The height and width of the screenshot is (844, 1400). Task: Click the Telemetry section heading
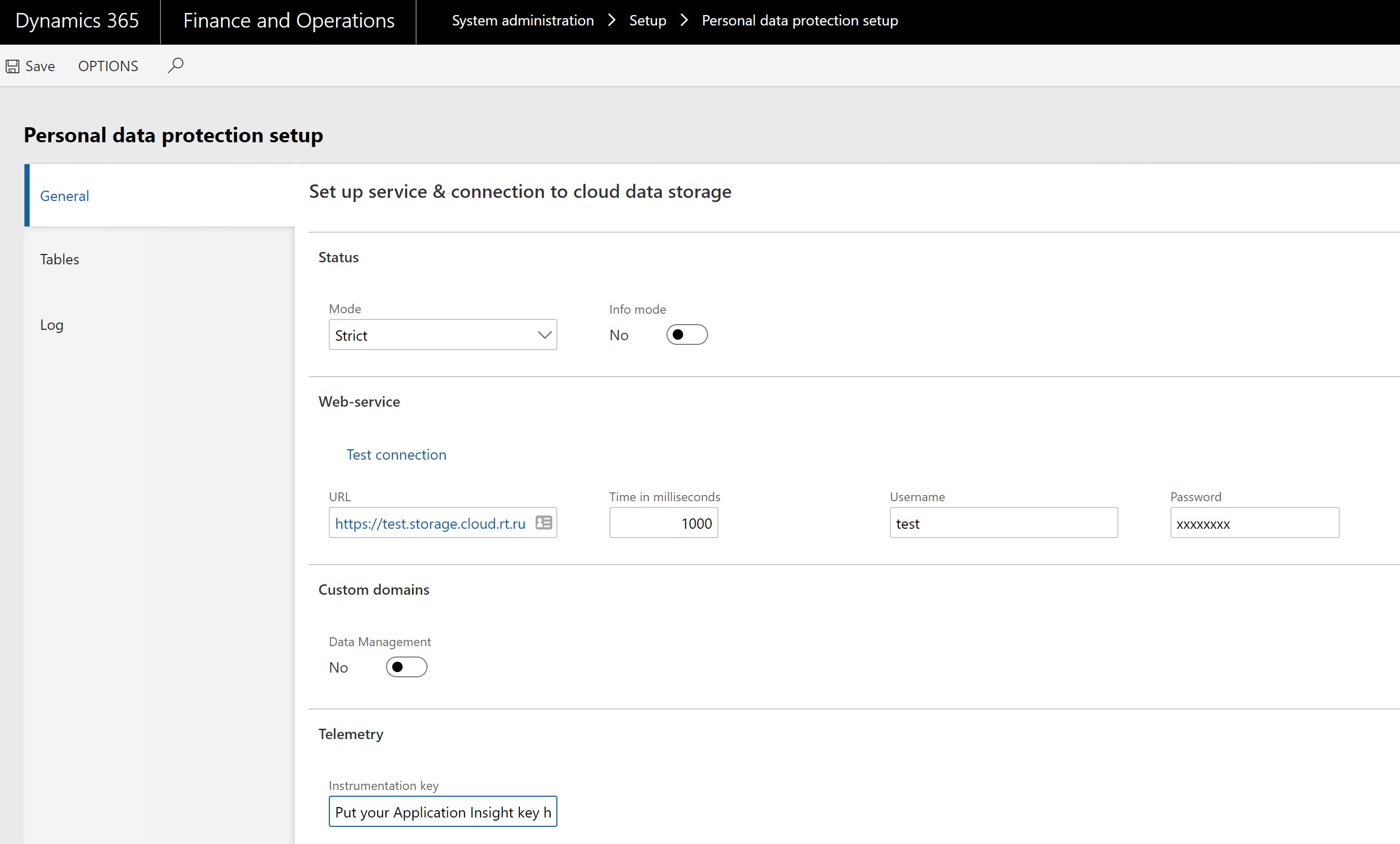click(x=351, y=734)
